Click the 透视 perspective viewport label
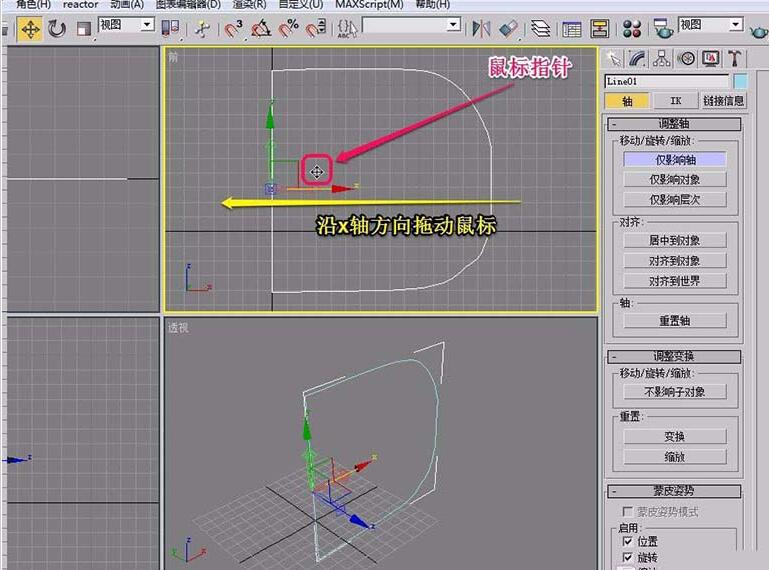 tap(178, 328)
